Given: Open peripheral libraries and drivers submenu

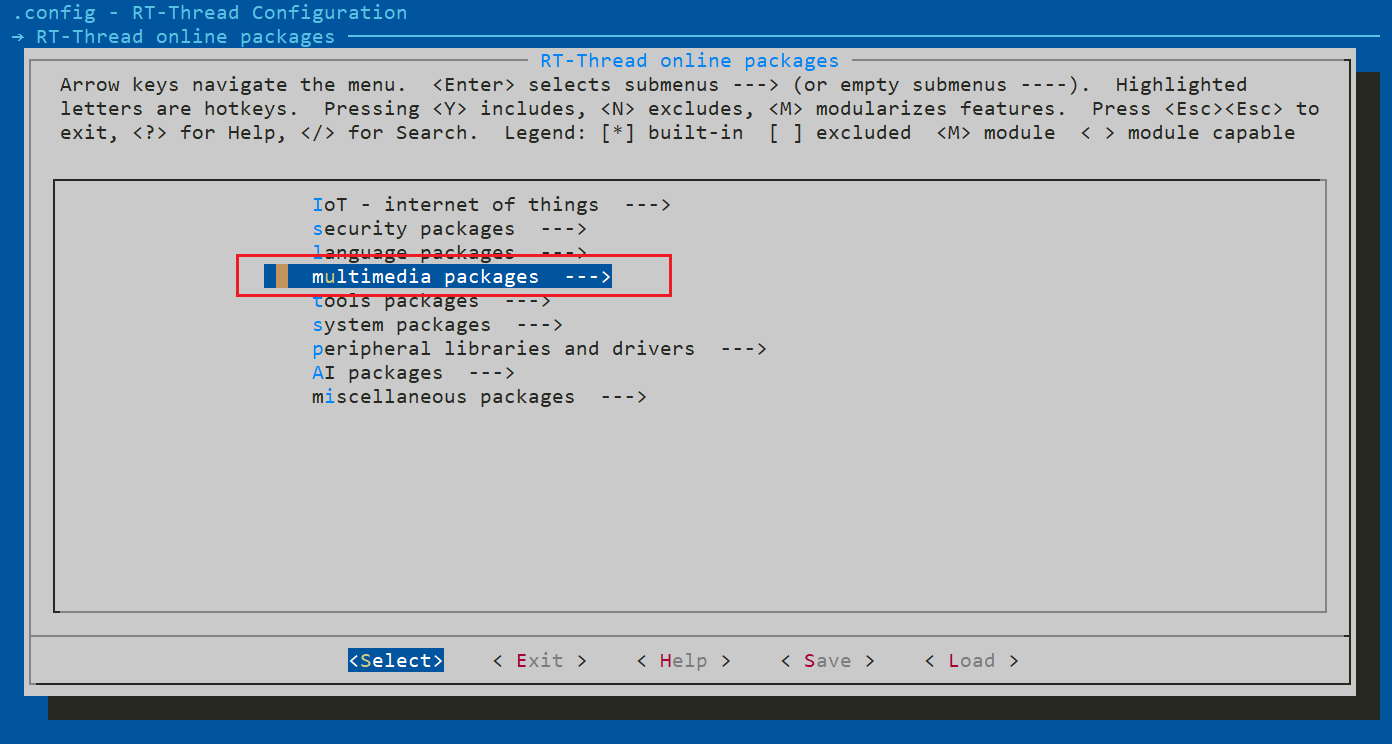Looking at the screenshot, I should click(539, 349).
